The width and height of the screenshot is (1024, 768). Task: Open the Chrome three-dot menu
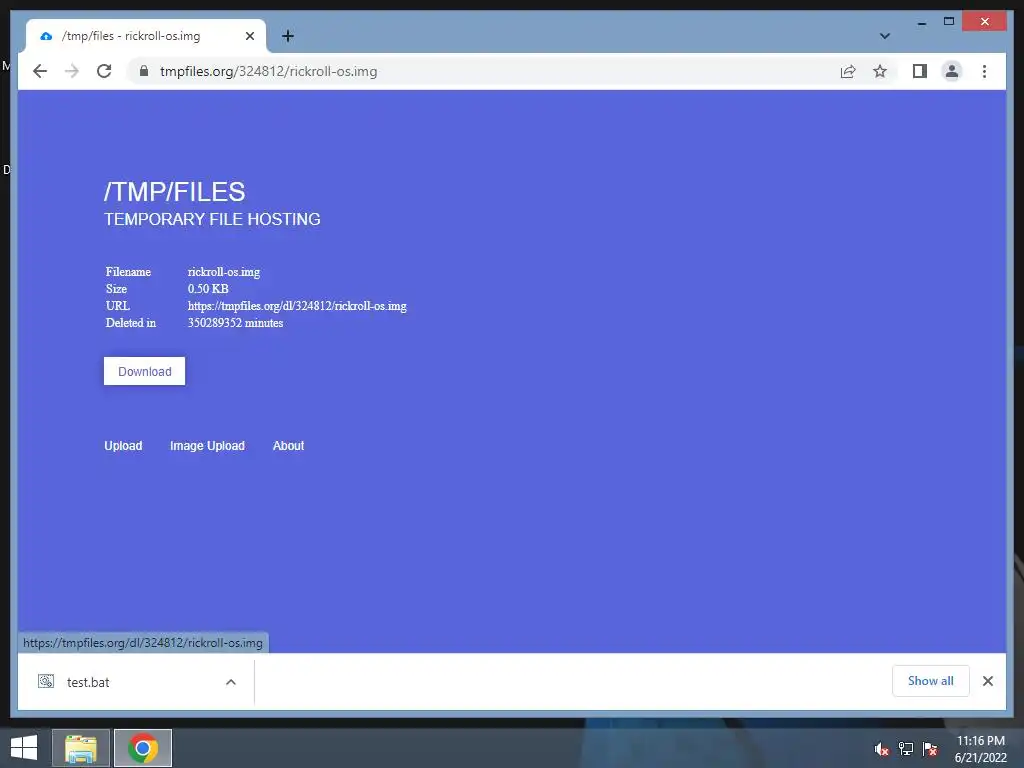984,71
